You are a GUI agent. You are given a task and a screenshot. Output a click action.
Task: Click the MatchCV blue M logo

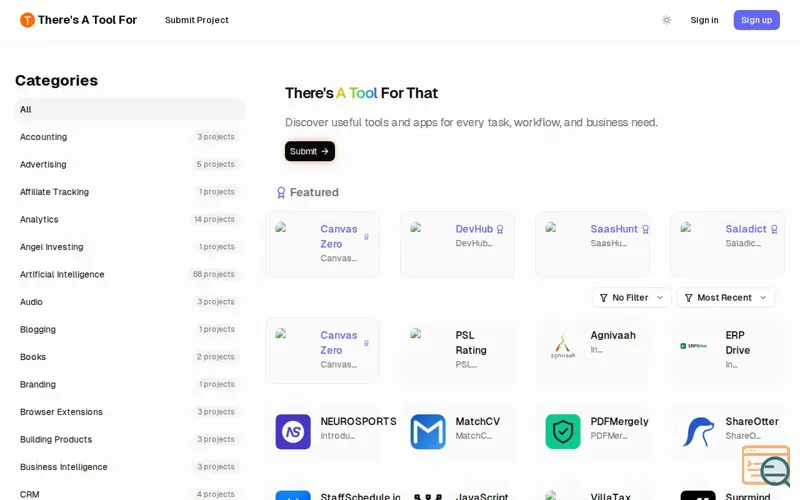tap(428, 432)
